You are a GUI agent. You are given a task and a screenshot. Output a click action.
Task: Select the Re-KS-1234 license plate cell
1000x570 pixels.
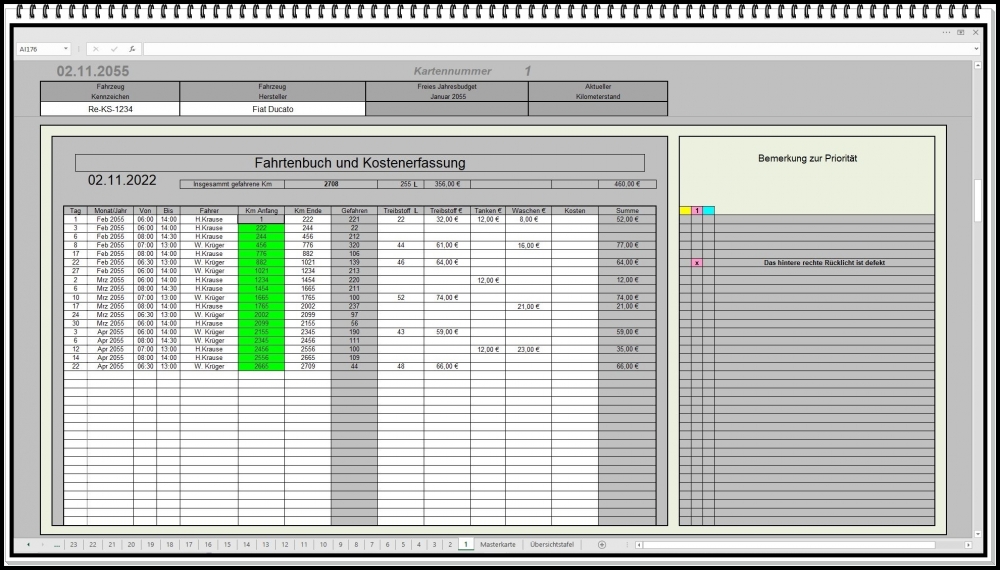tap(110, 109)
